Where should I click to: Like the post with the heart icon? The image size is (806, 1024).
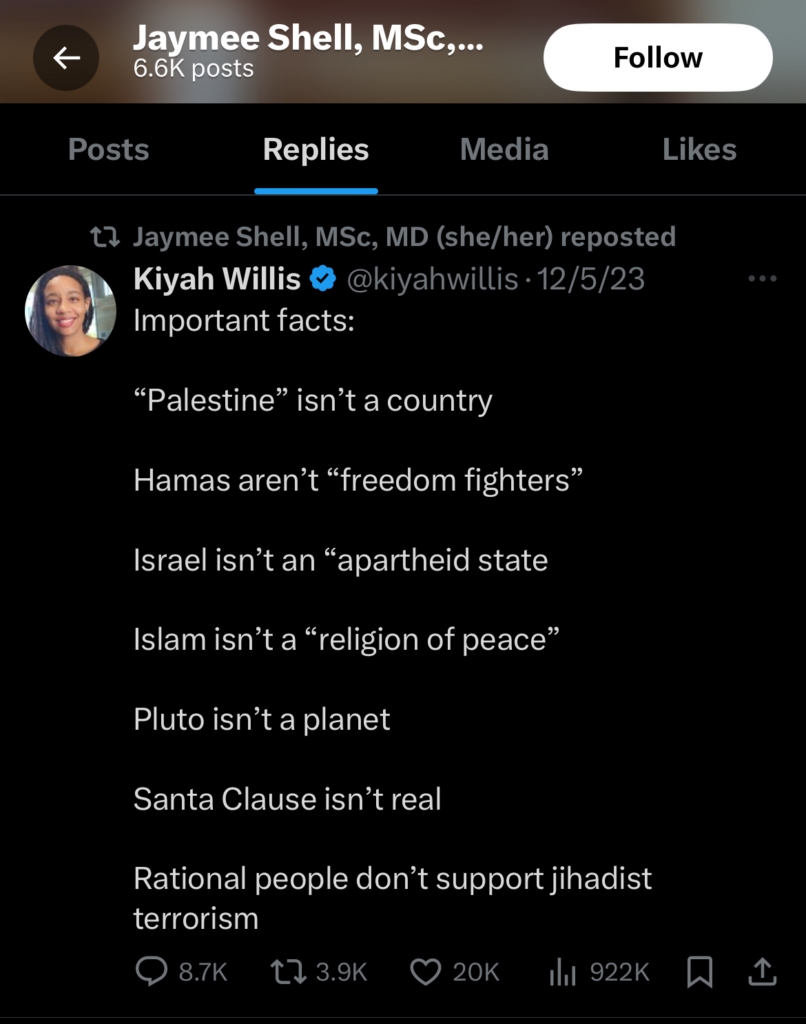427,970
